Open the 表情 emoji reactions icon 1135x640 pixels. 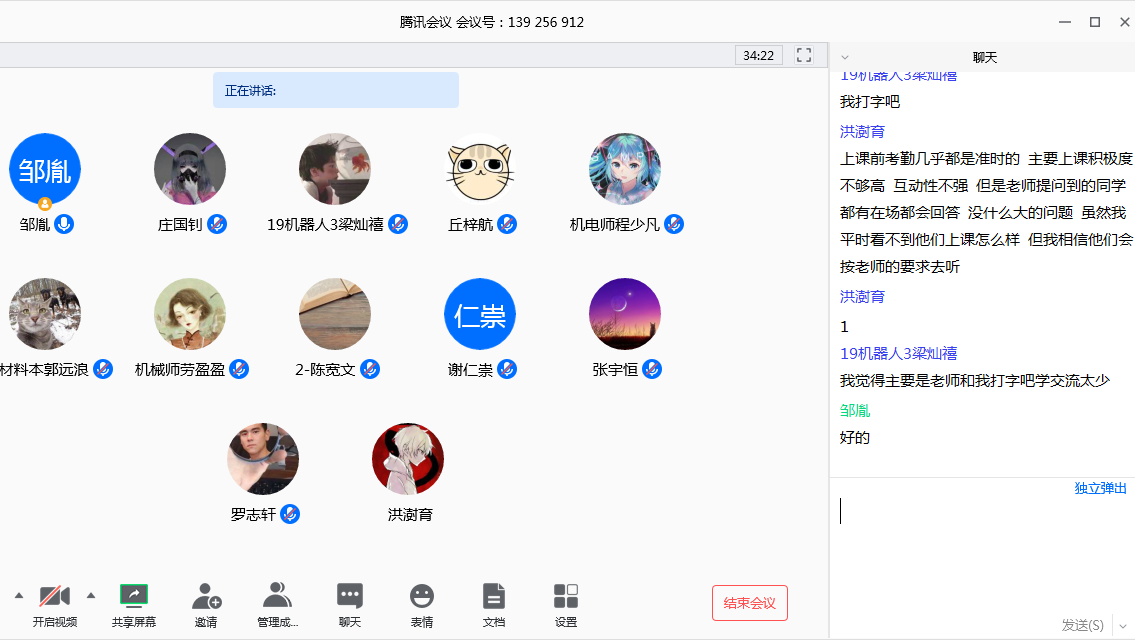(422, 597)
